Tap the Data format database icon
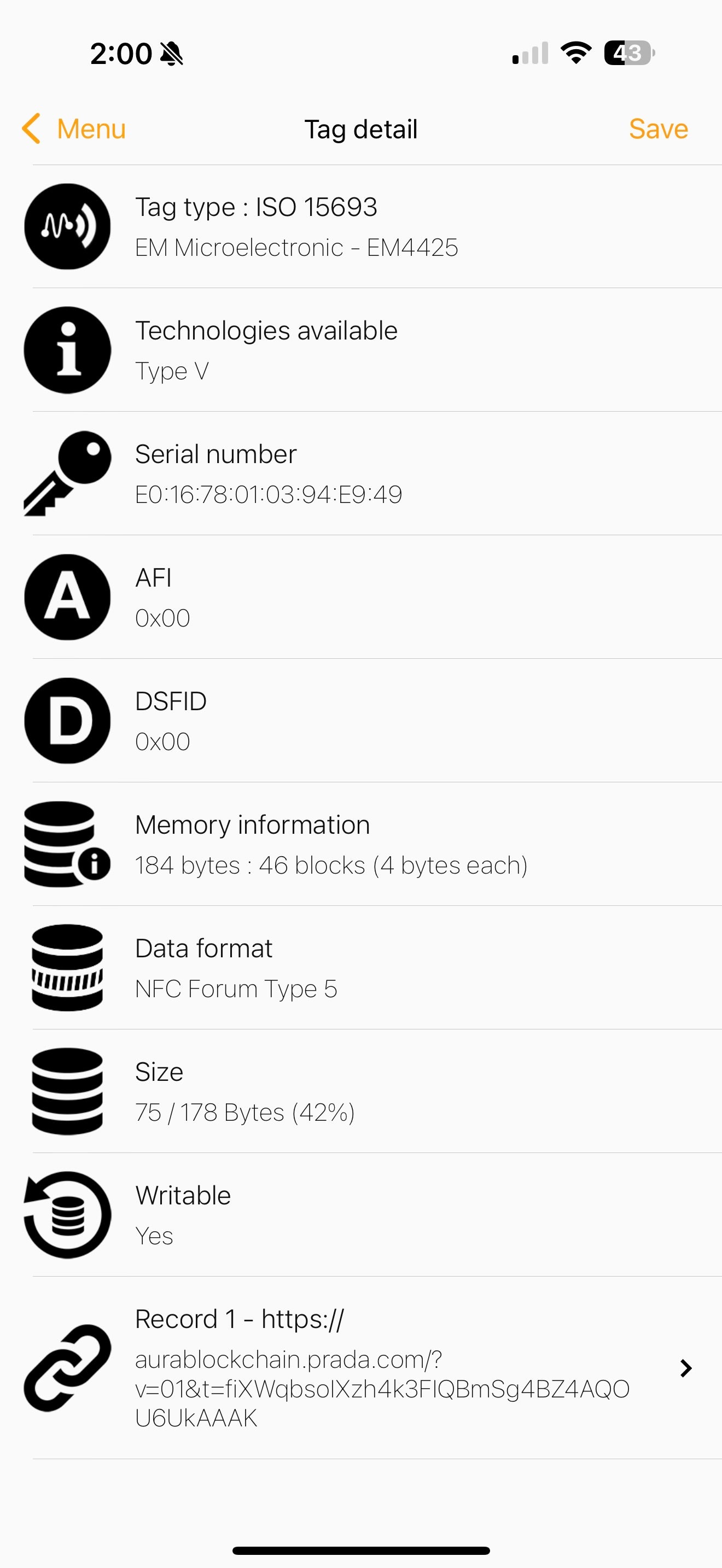This screenshot has width=722, height=1568. [x=68, y=968]
